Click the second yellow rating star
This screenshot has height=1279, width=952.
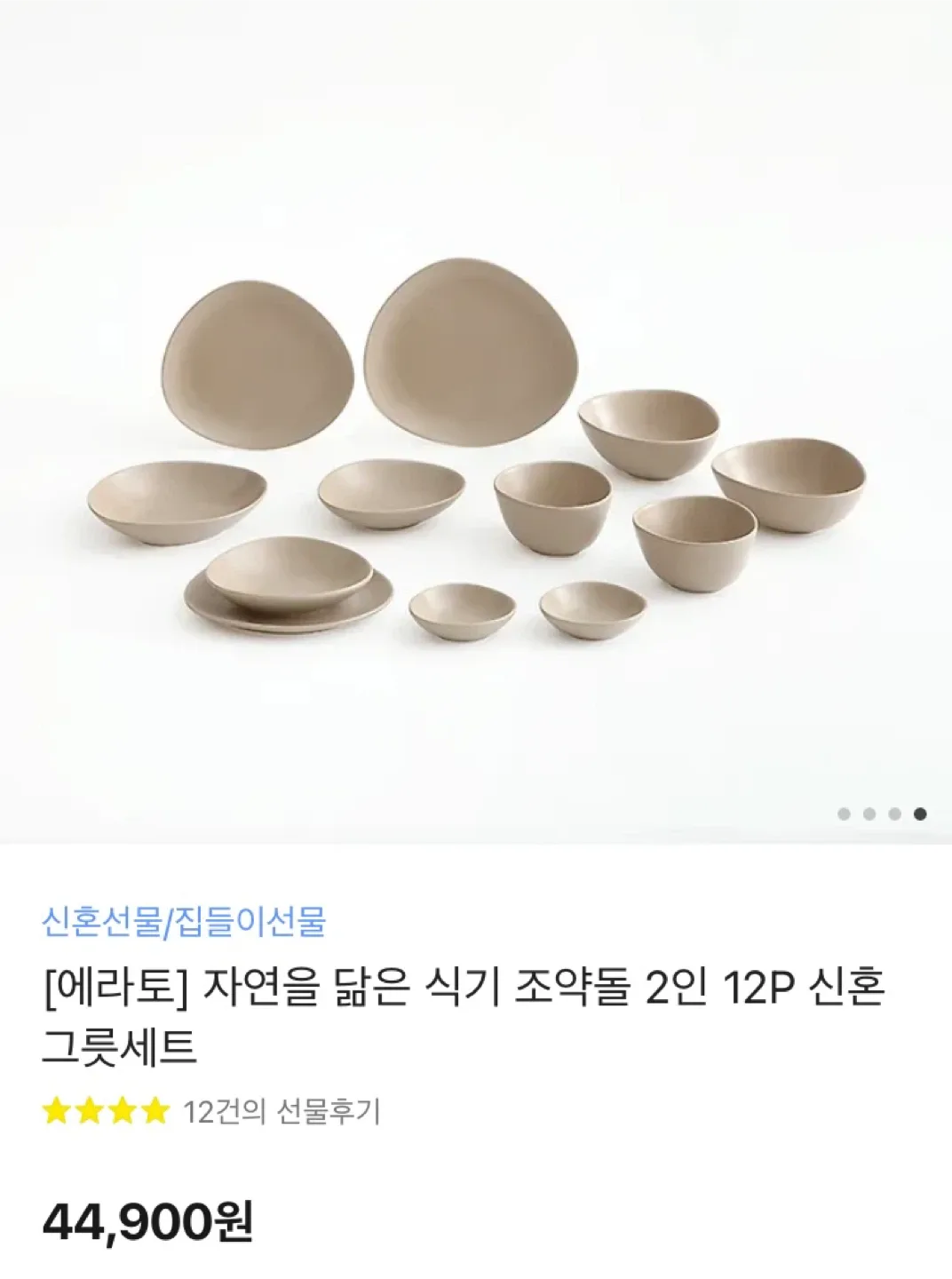pos(90,1110)
